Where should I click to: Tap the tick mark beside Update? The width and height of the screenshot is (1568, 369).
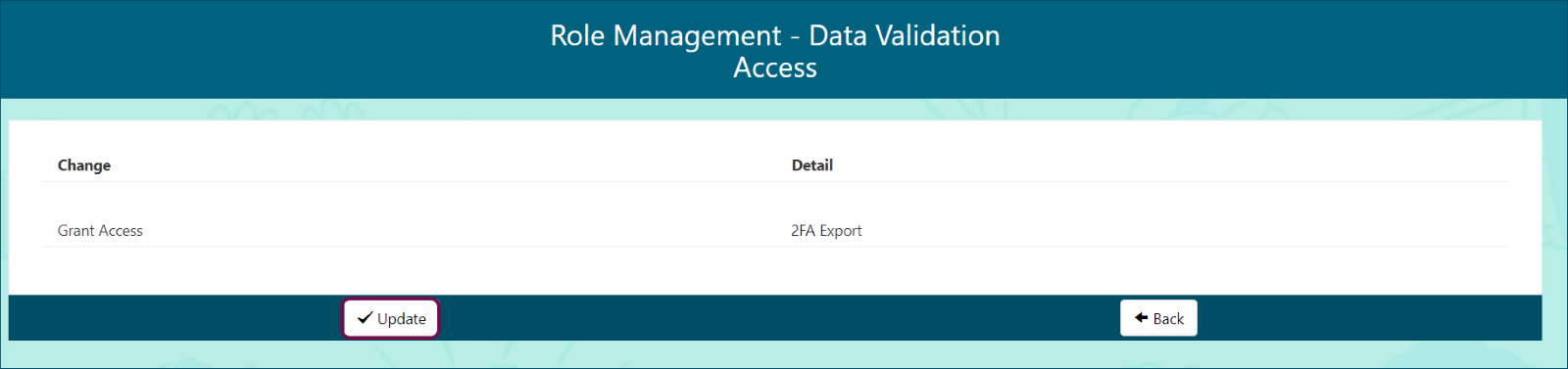pyautogui.click(x=365, y=318)
